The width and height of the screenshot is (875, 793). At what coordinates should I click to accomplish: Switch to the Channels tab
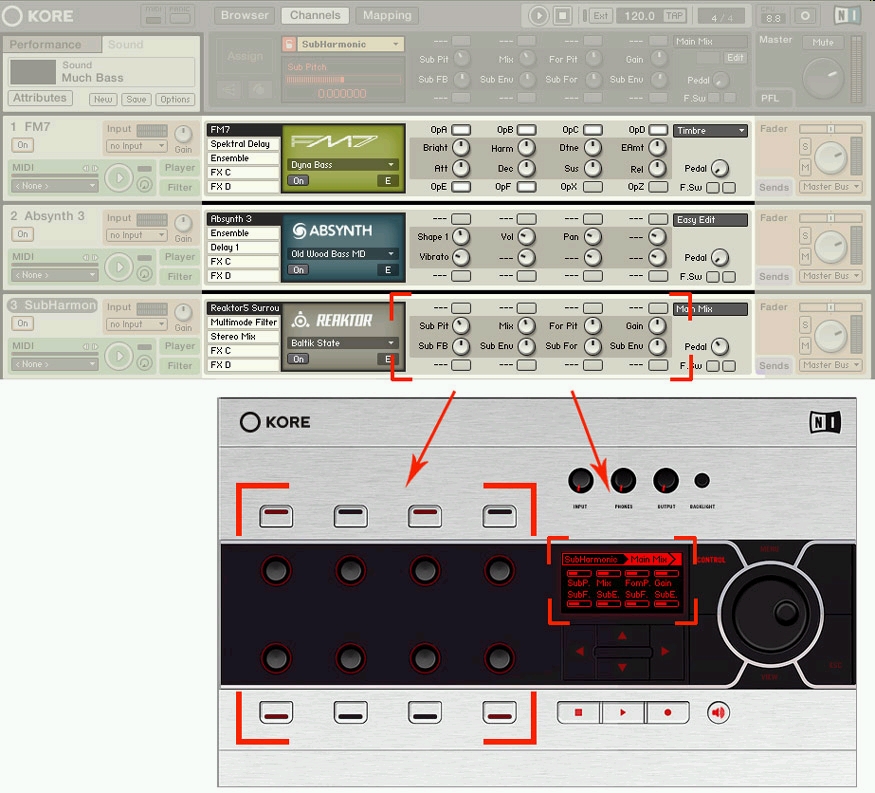pyautogui.click(x=315, y=16)
